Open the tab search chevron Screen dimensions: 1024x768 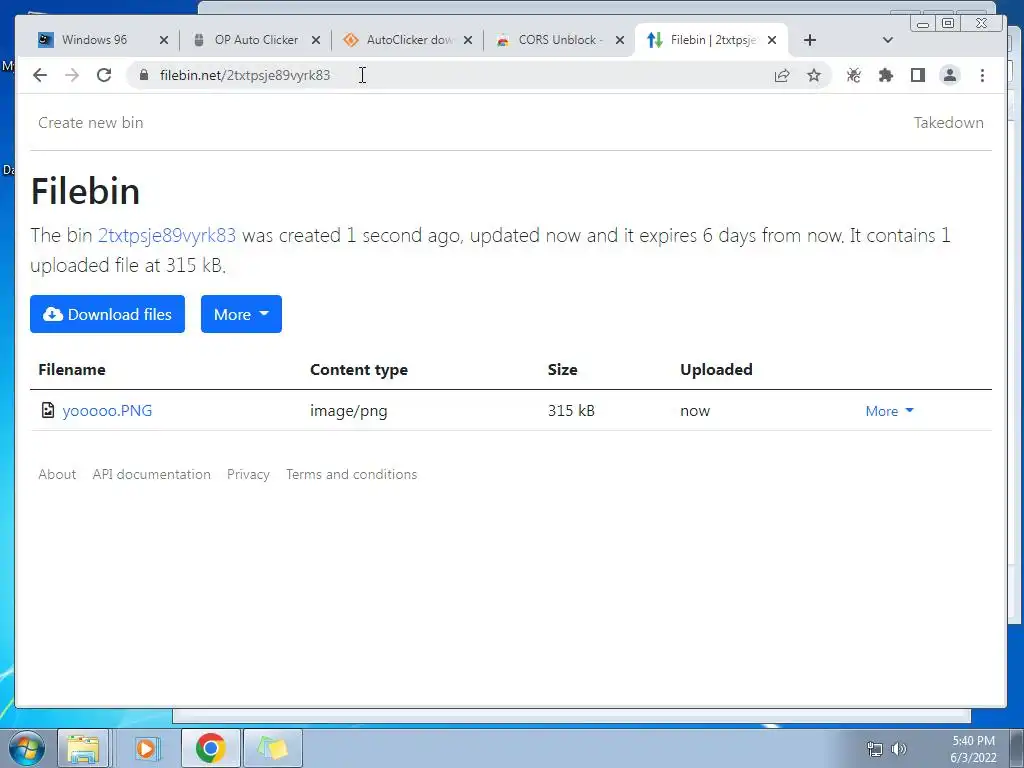[x=888, y=40]
